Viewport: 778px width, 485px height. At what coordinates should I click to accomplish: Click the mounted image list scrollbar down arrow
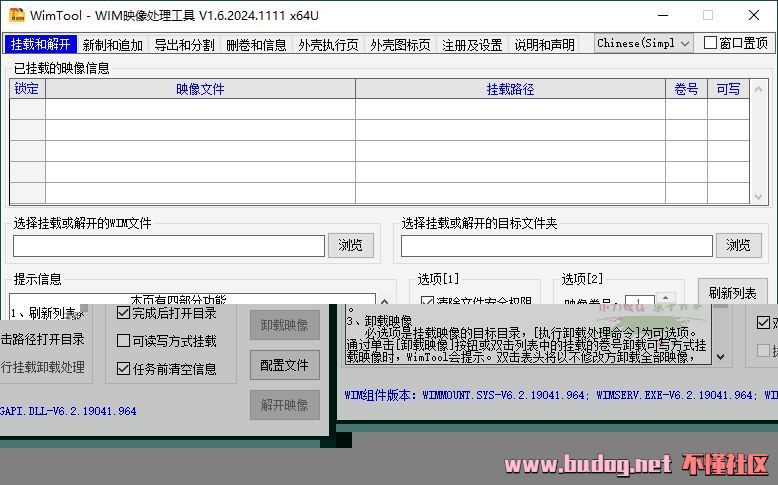[759, 196]
